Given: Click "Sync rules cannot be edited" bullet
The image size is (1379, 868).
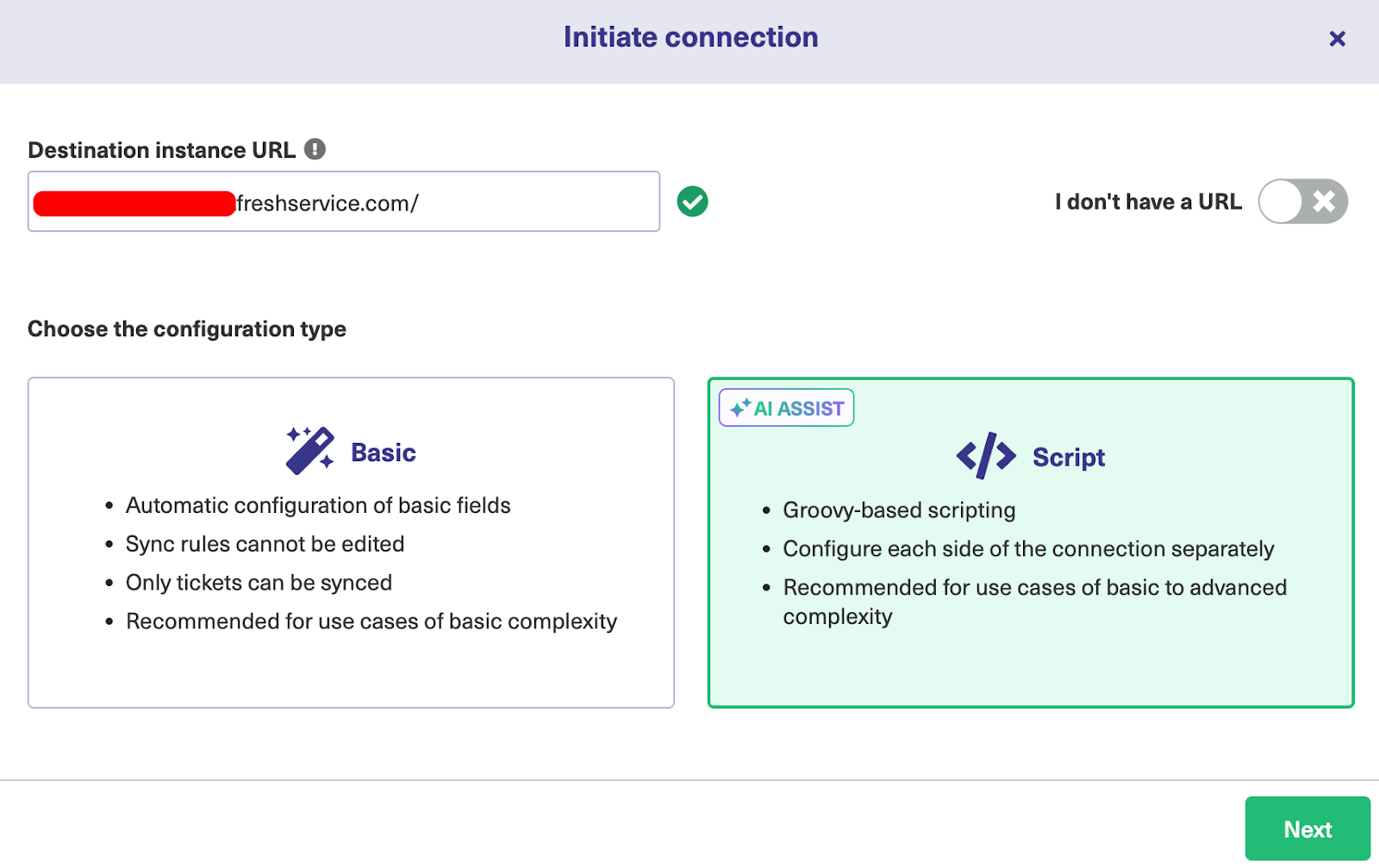Looking at the screenshot, I should 265,544.
